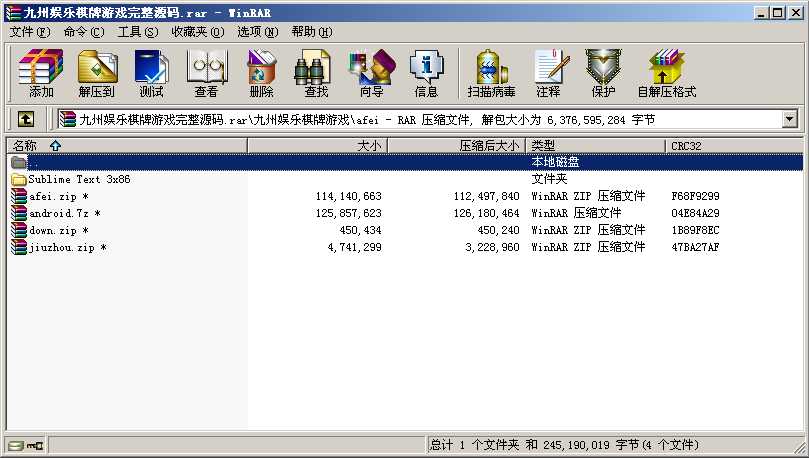Click the down.zip archive file icon
The image size is (809, 458).
(x=19, y=230)
